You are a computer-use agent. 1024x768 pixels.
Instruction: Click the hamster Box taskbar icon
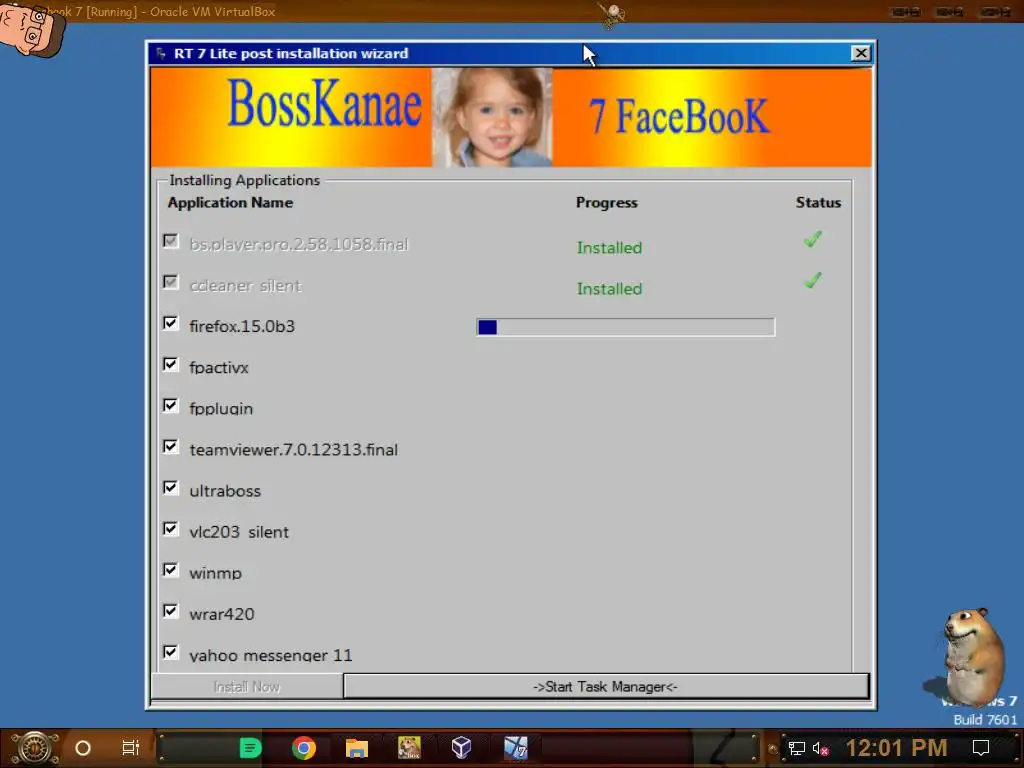click(409, 748)
